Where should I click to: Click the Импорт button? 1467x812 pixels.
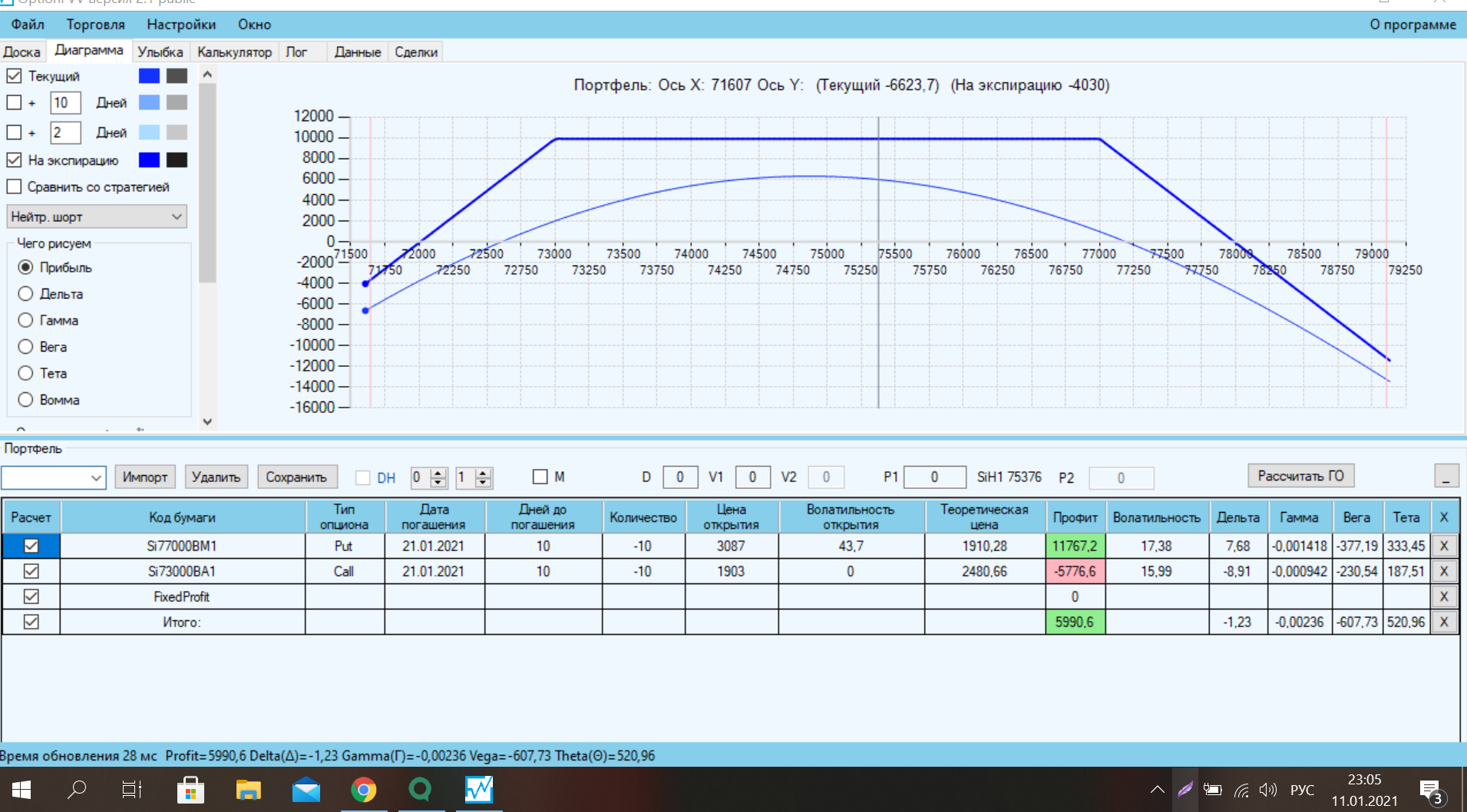pos(144,477)
